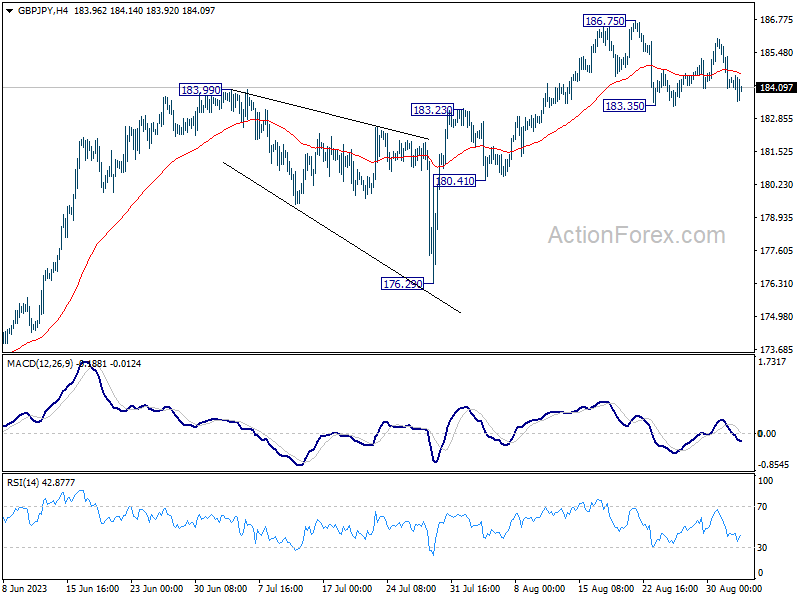Select the MACD(12,26,9) indicator label
800x600 pixels.
(40, 364)
